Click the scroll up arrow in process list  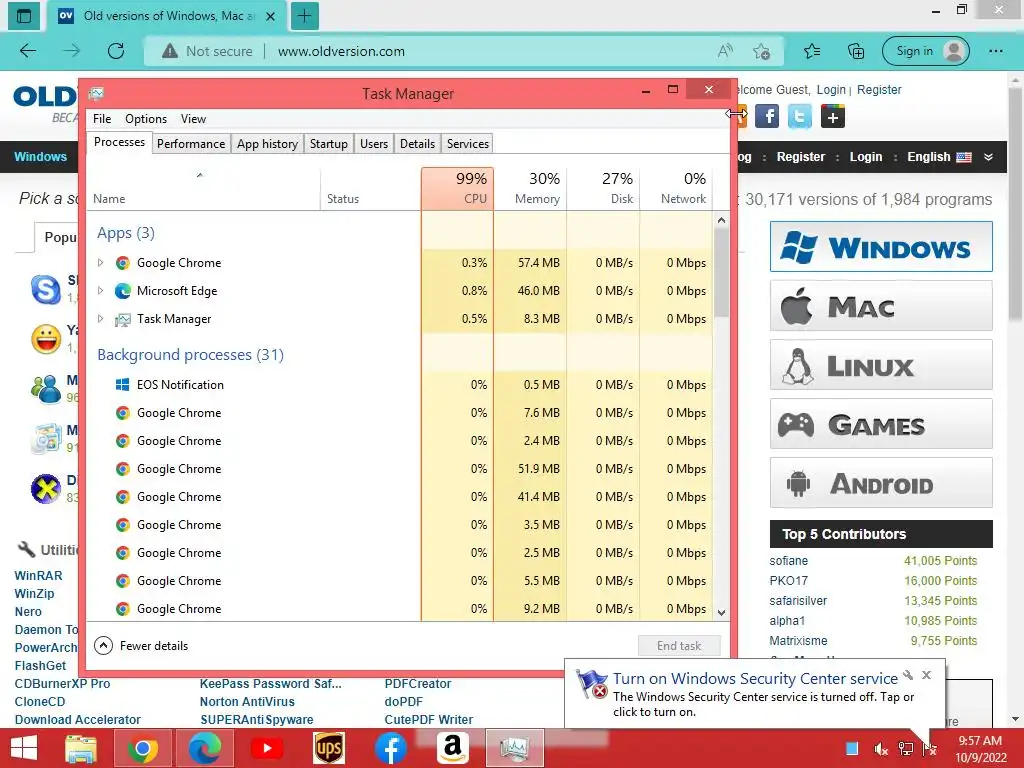pyautogui.click(x=721, y=221)
